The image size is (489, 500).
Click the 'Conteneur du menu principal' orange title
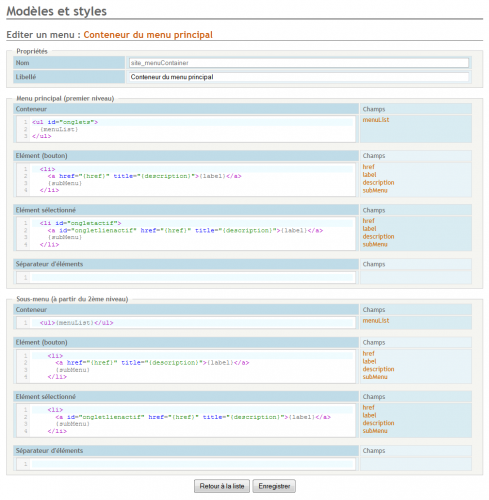tap(148, 35)
